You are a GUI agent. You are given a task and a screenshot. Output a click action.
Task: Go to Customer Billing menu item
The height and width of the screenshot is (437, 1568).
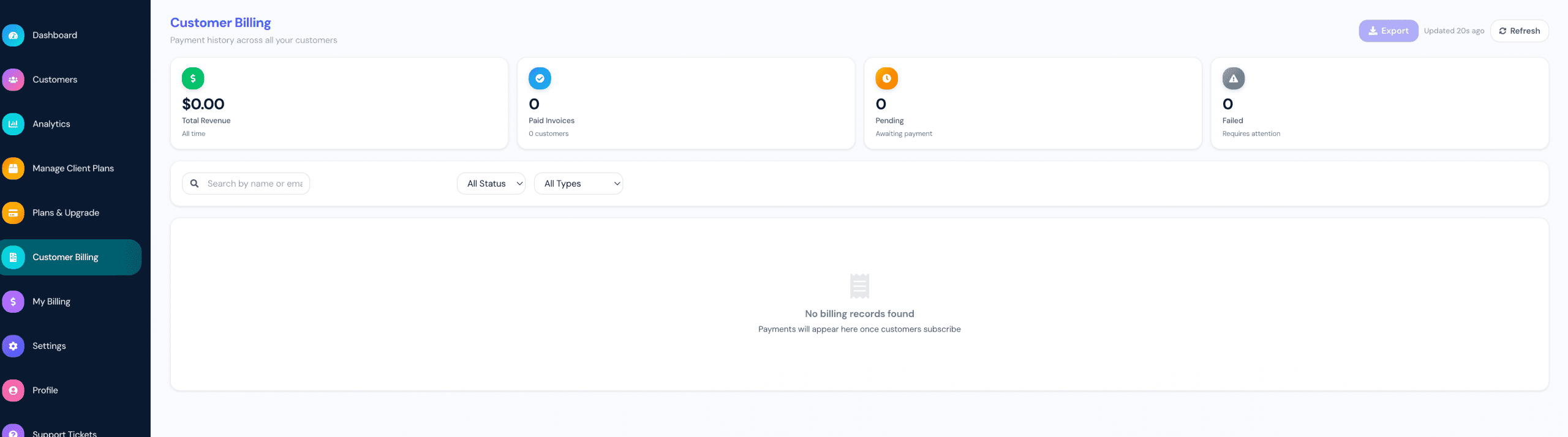(x=70, y=257)
